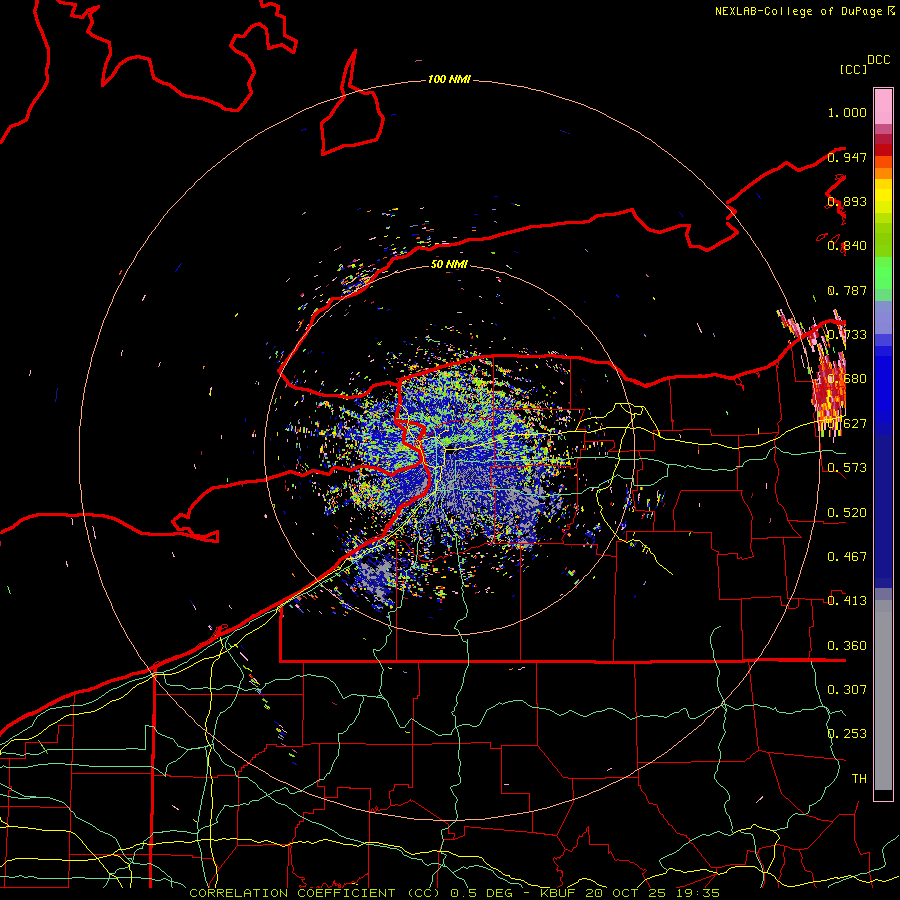
Task: Click the 0.573 legend value
Action: click(847, 468)
